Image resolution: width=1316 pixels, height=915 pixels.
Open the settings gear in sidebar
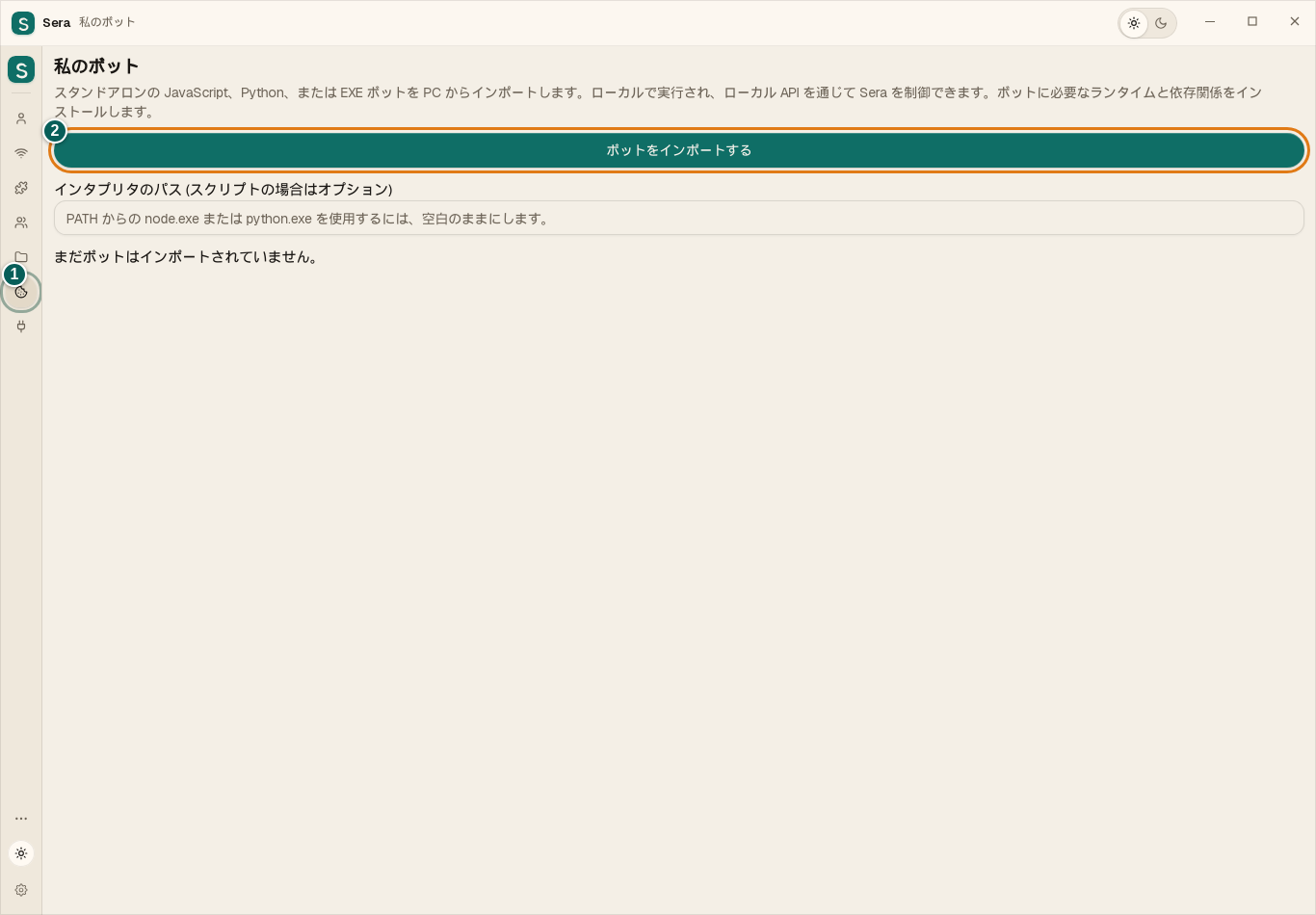21,890
